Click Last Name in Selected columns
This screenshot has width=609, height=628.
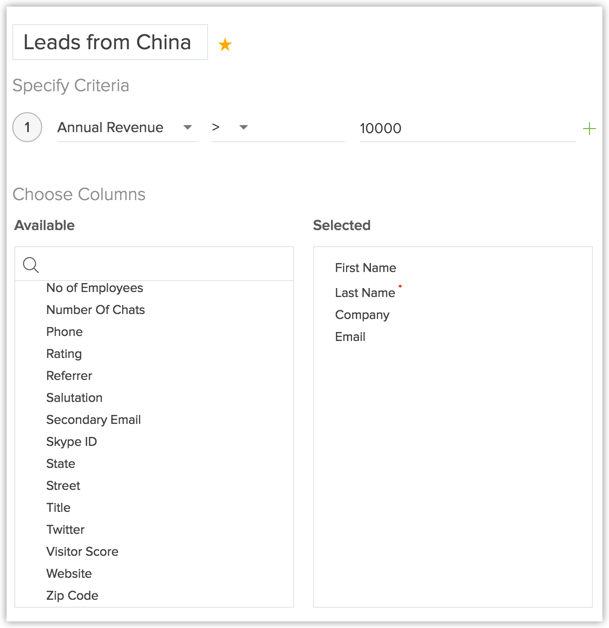365,293
